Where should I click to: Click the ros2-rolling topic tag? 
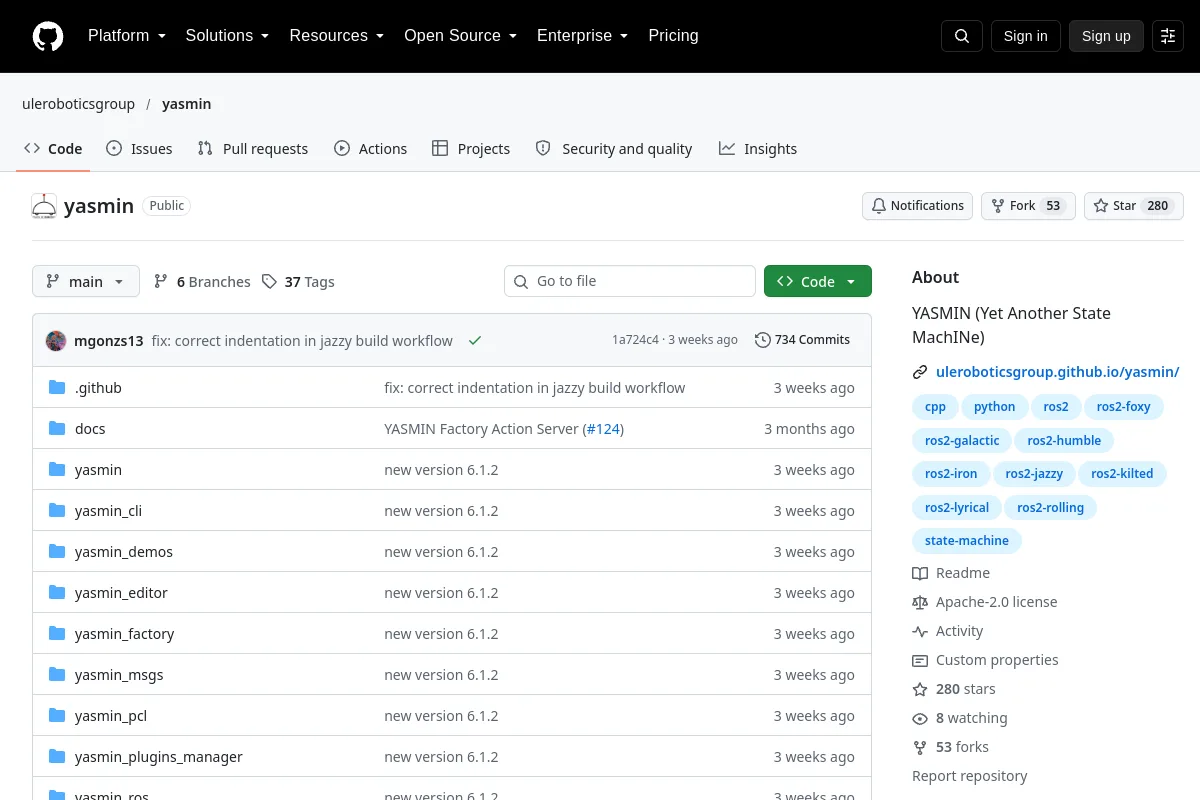tap(1050, 508)
